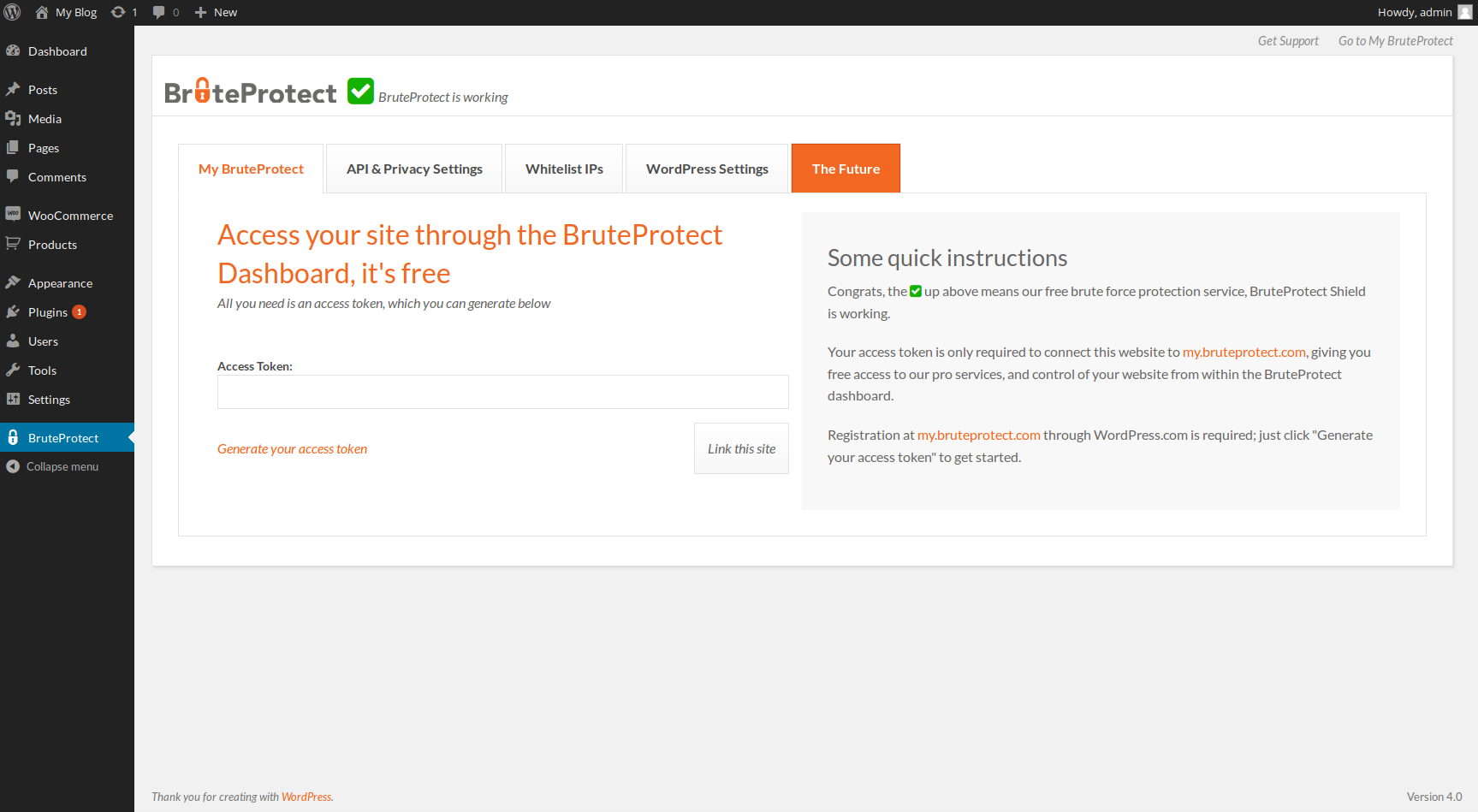Image resolution: width=1478 pixels, height=812 pixels.
Task: Click the 'Access Token:' label
Action: tap(255, 366)
